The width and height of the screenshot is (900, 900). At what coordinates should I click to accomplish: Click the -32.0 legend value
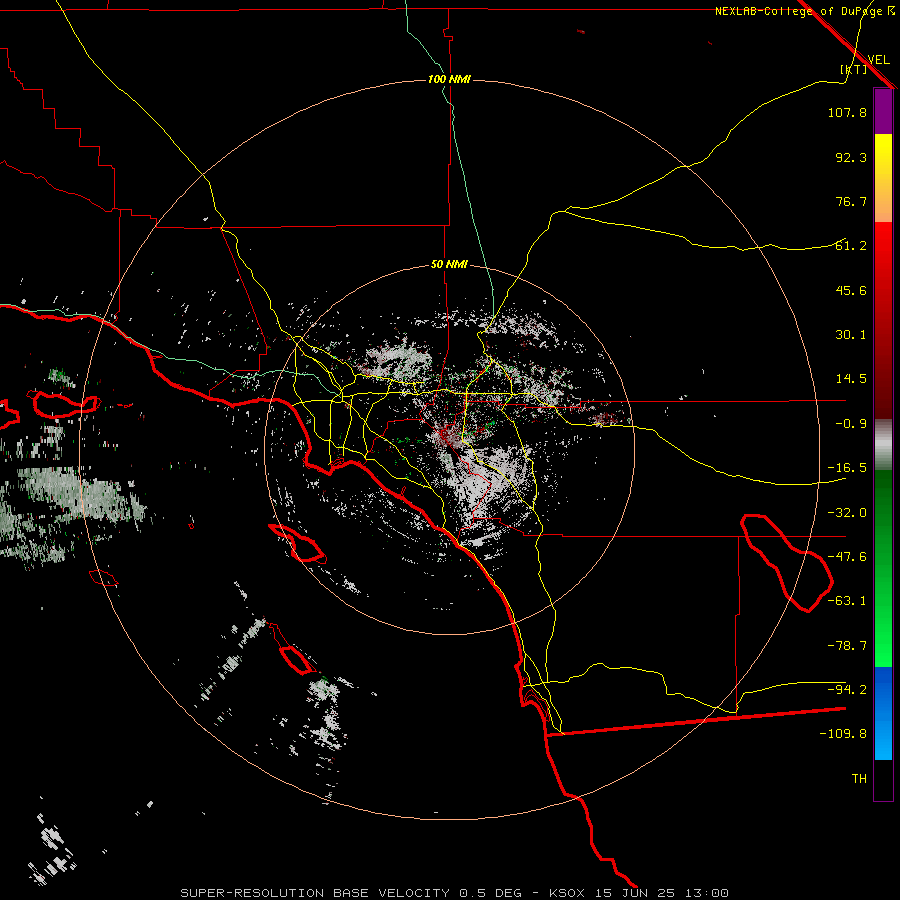[x=847, y=513]
